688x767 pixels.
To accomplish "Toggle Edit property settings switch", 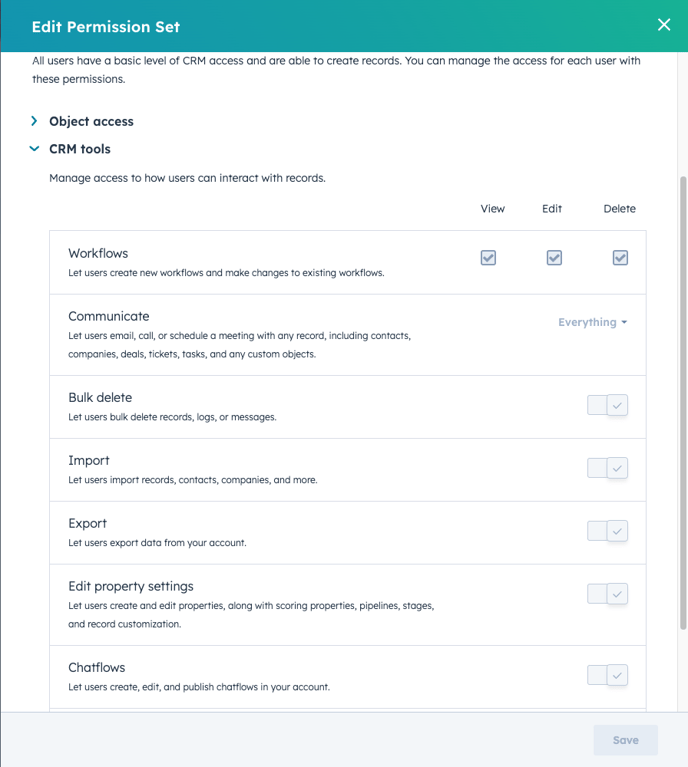I will (x=607, y=594).
